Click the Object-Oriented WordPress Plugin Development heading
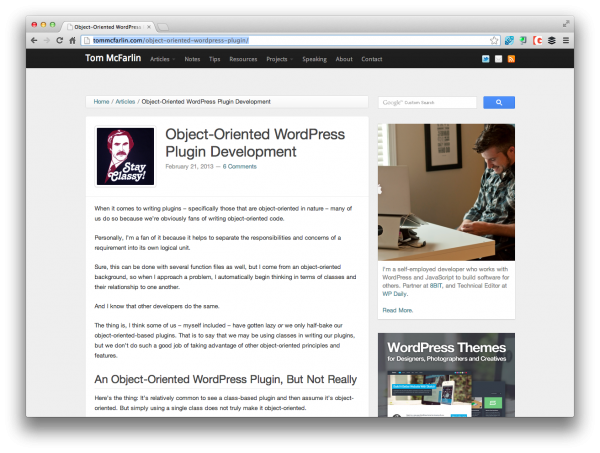This screenshot has height=453, width=600. point(255,143)
